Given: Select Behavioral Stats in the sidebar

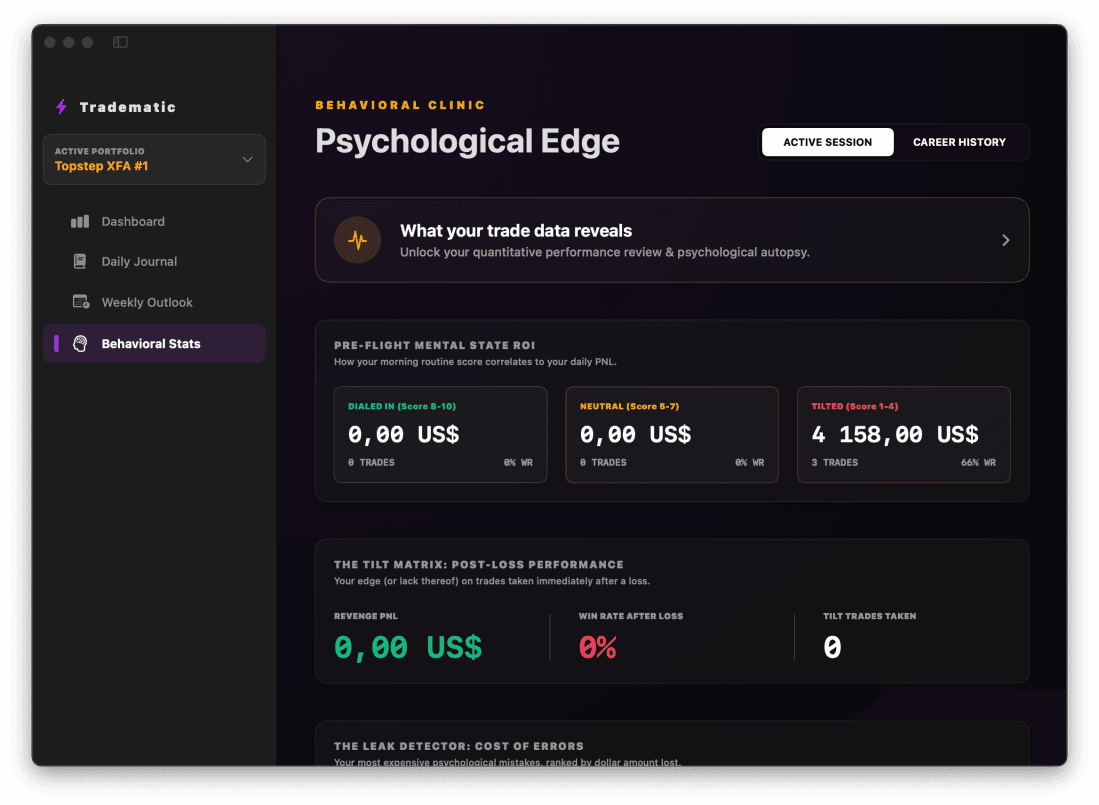Looking at the screenshot, I should tap(154, 343).
